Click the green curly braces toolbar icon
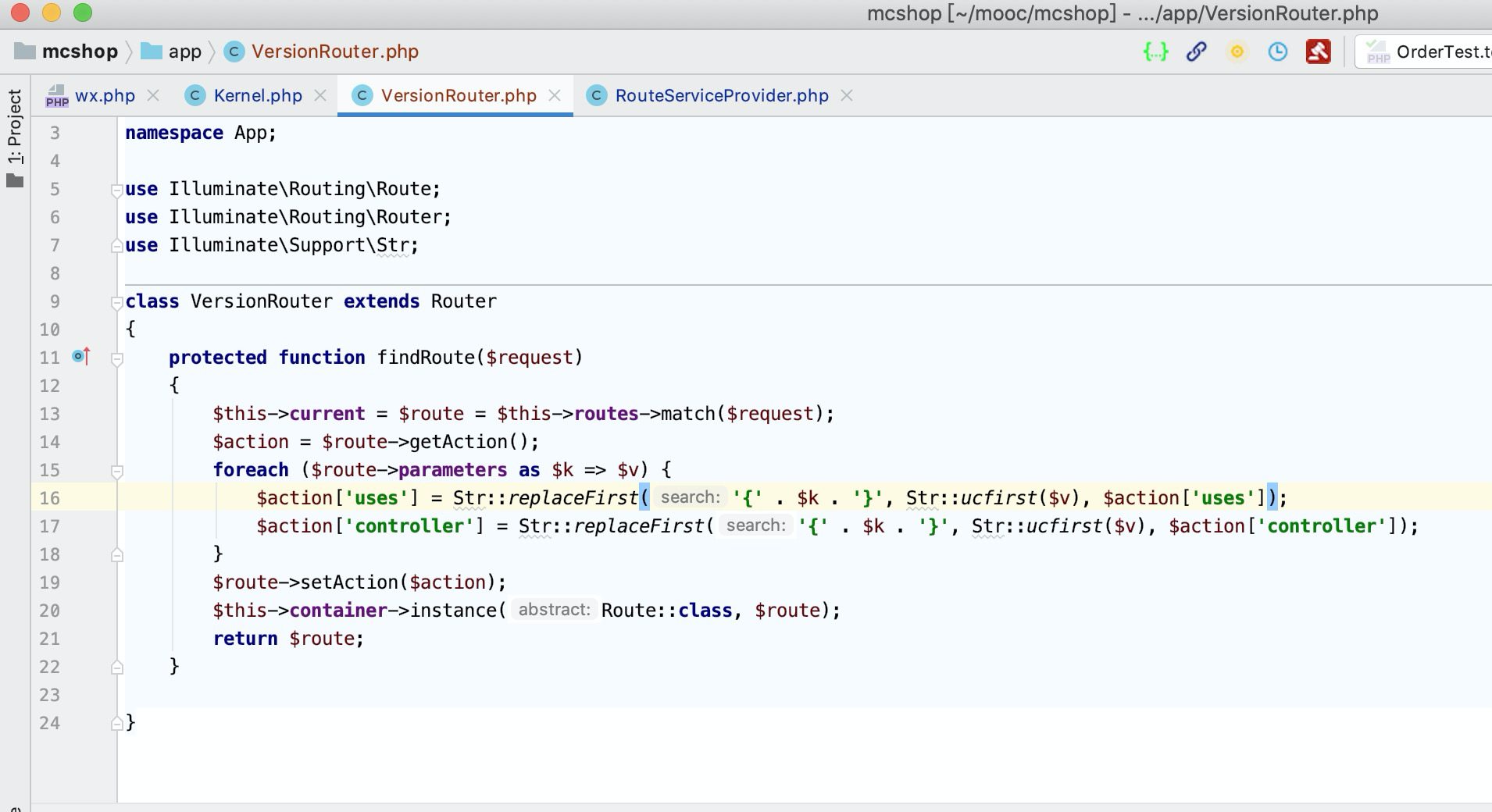This screenshot has height=812, width=1492. [x=1155, y=52]
